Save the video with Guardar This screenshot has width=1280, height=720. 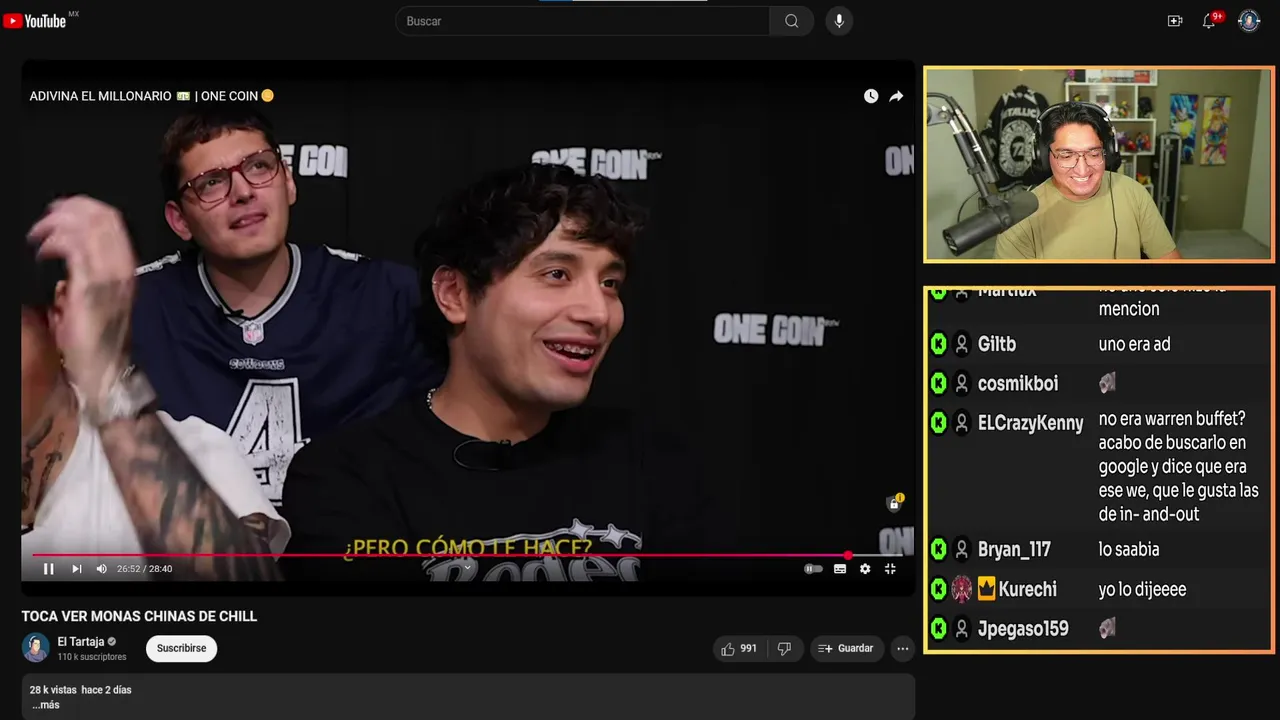coord(846,649)
